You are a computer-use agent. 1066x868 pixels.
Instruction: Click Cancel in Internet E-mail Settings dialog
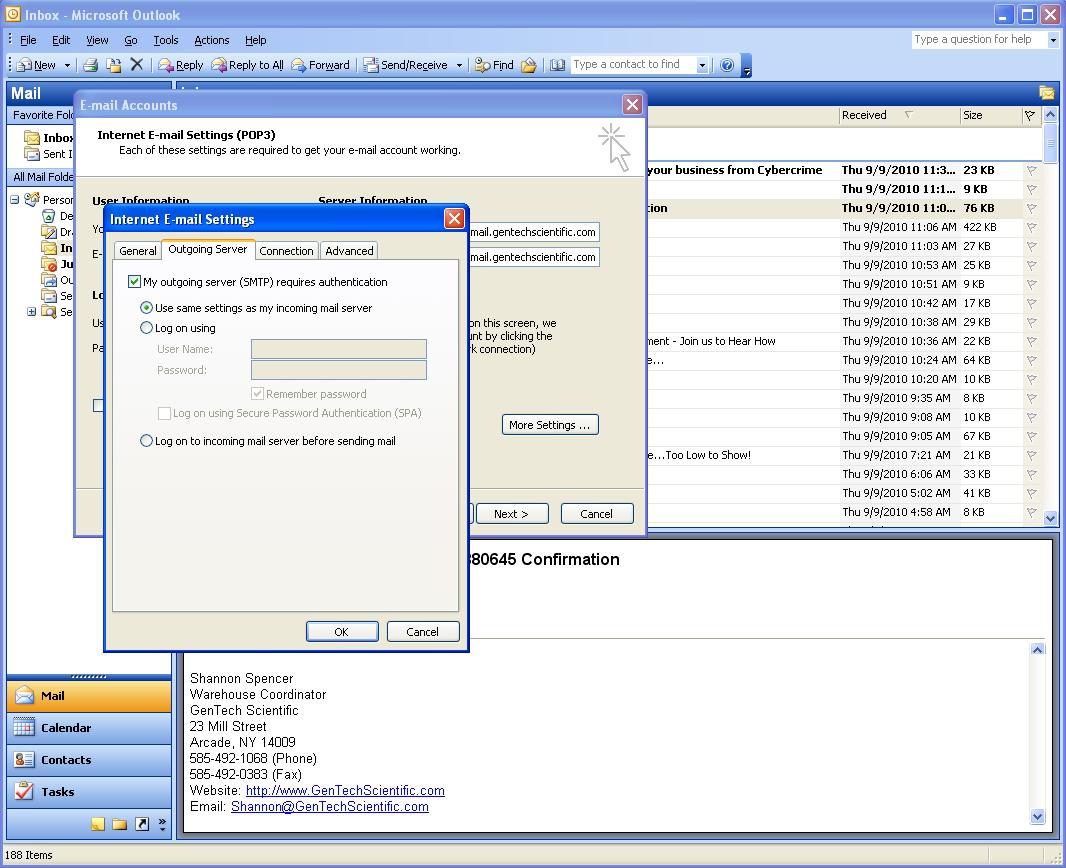pos(423,631)
